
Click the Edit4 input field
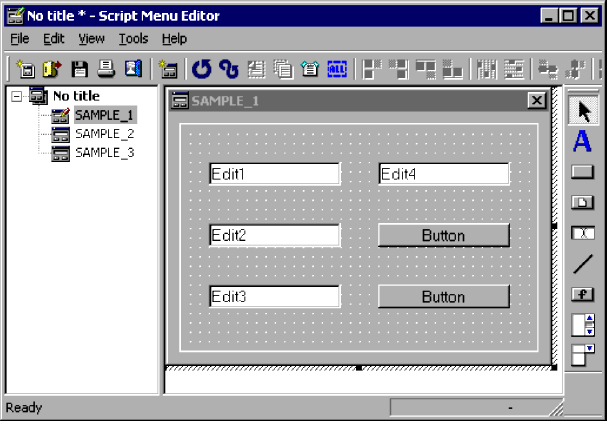pyautogui.click(x=444, y=174)
